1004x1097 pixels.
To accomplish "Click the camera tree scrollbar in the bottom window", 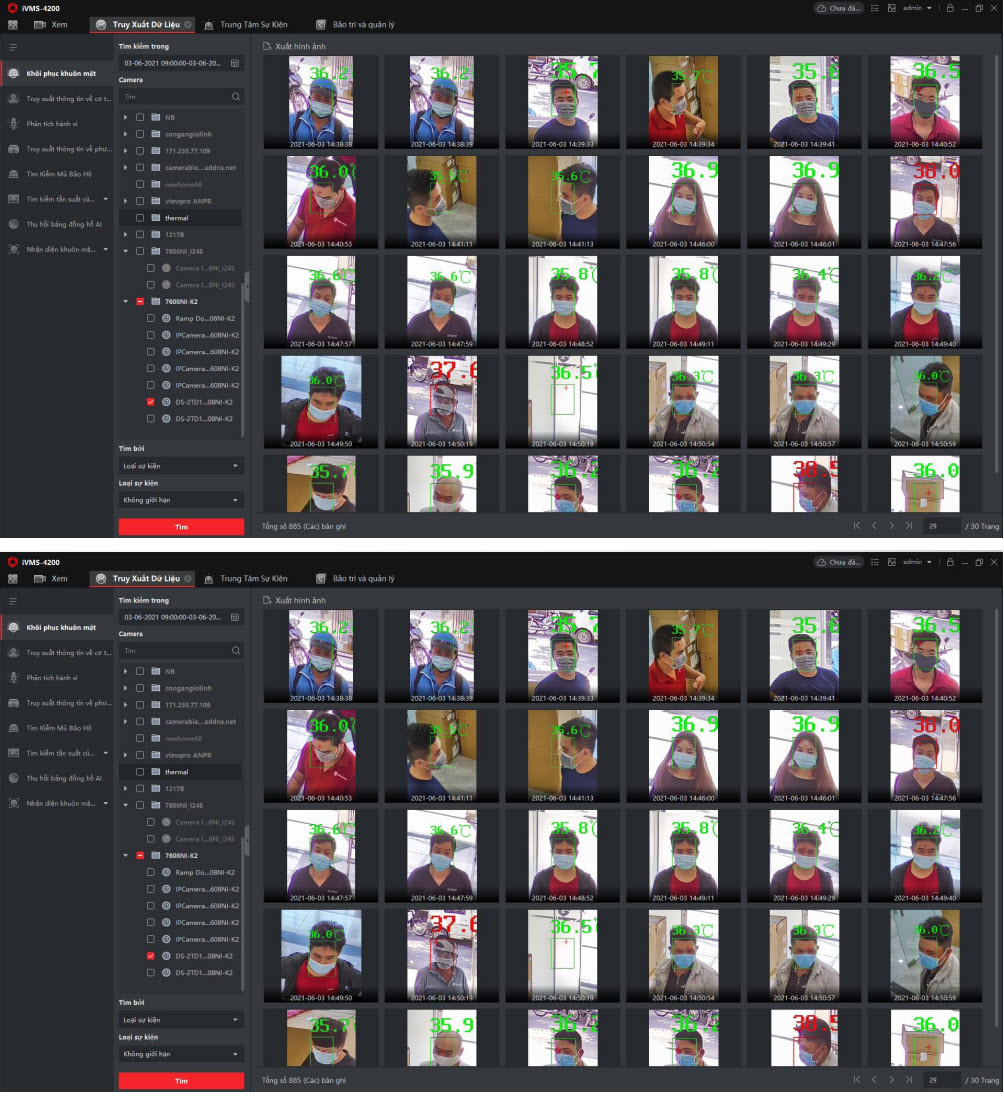I will pyautogui.click(x=244, y=840).
